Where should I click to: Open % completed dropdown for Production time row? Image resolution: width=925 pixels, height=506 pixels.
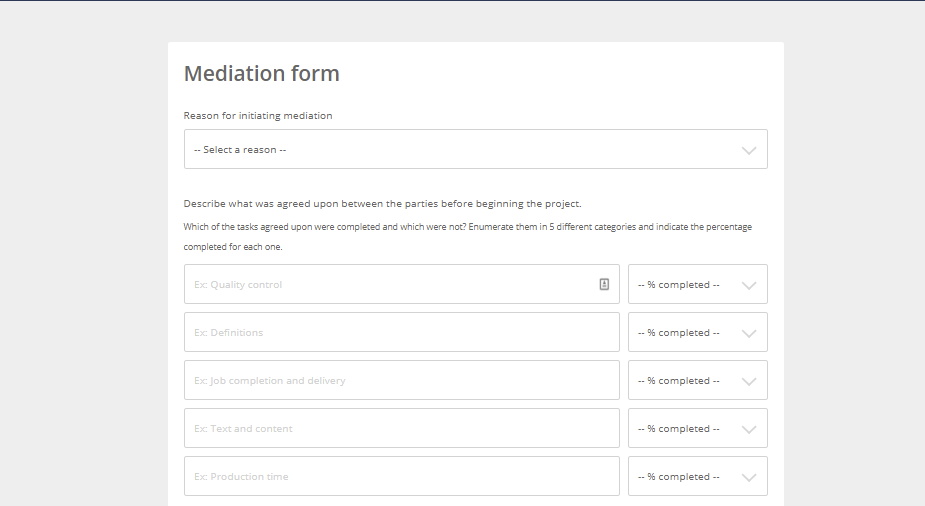pyautogui.click(x=698, y=476)
